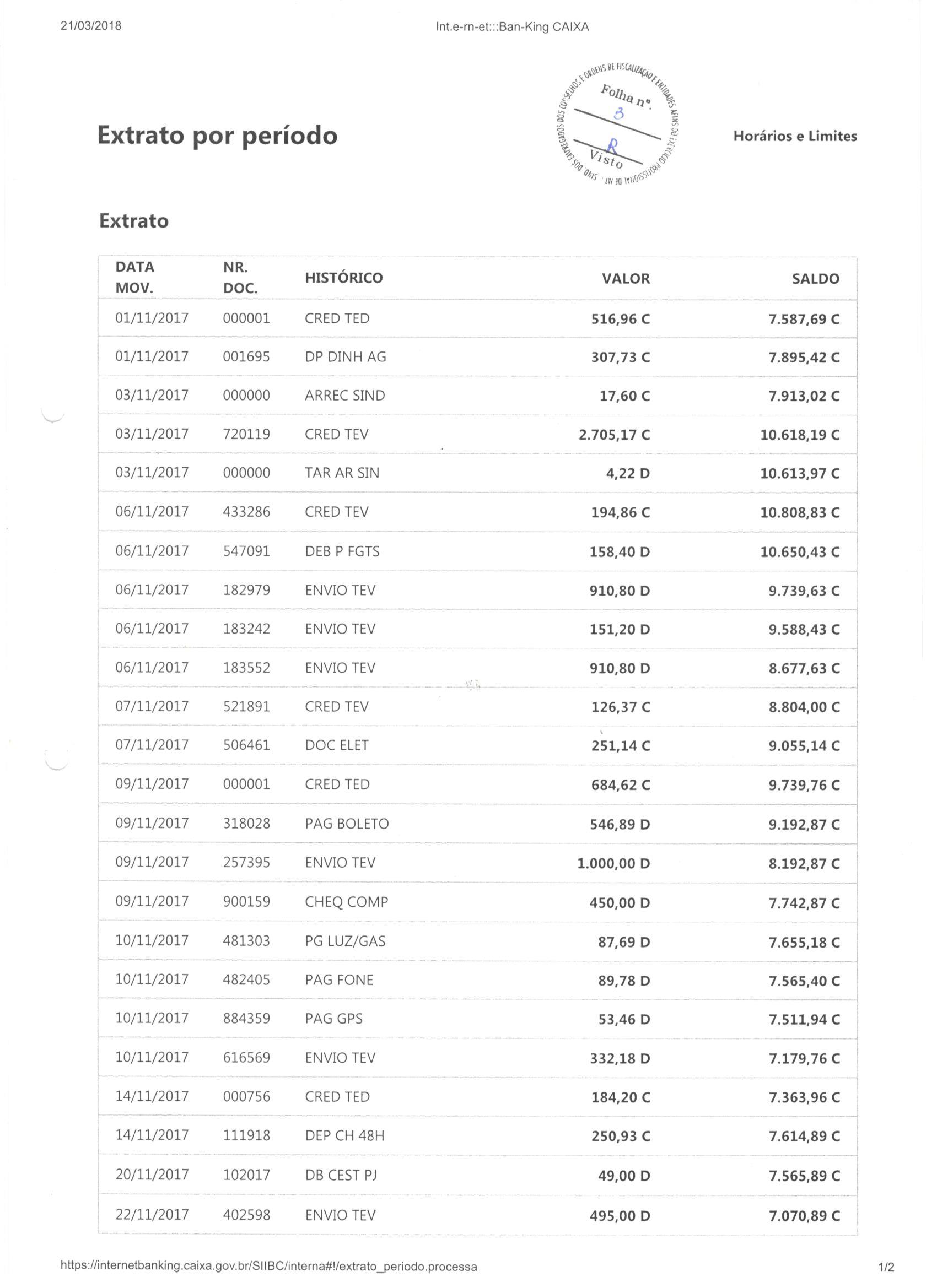
Task: Click the PAG BOLETO transaction
Action: pos(347,824)
